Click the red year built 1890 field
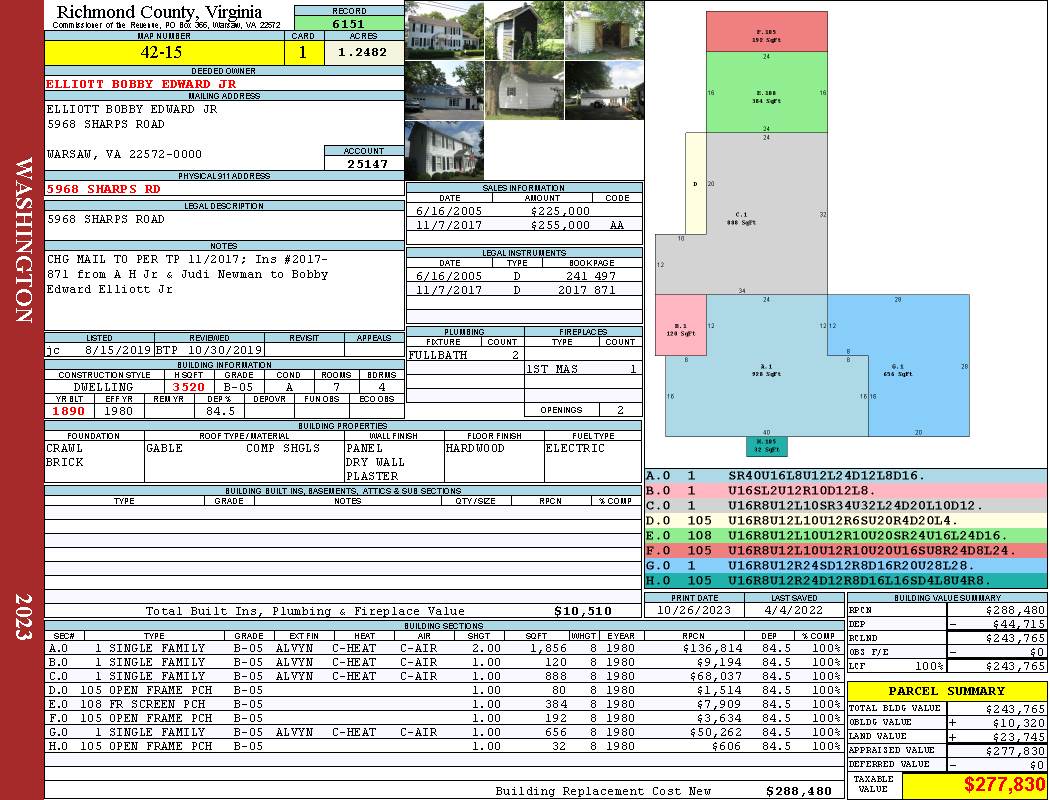Viewport: 1050px width, 800px height. point(69,411)
